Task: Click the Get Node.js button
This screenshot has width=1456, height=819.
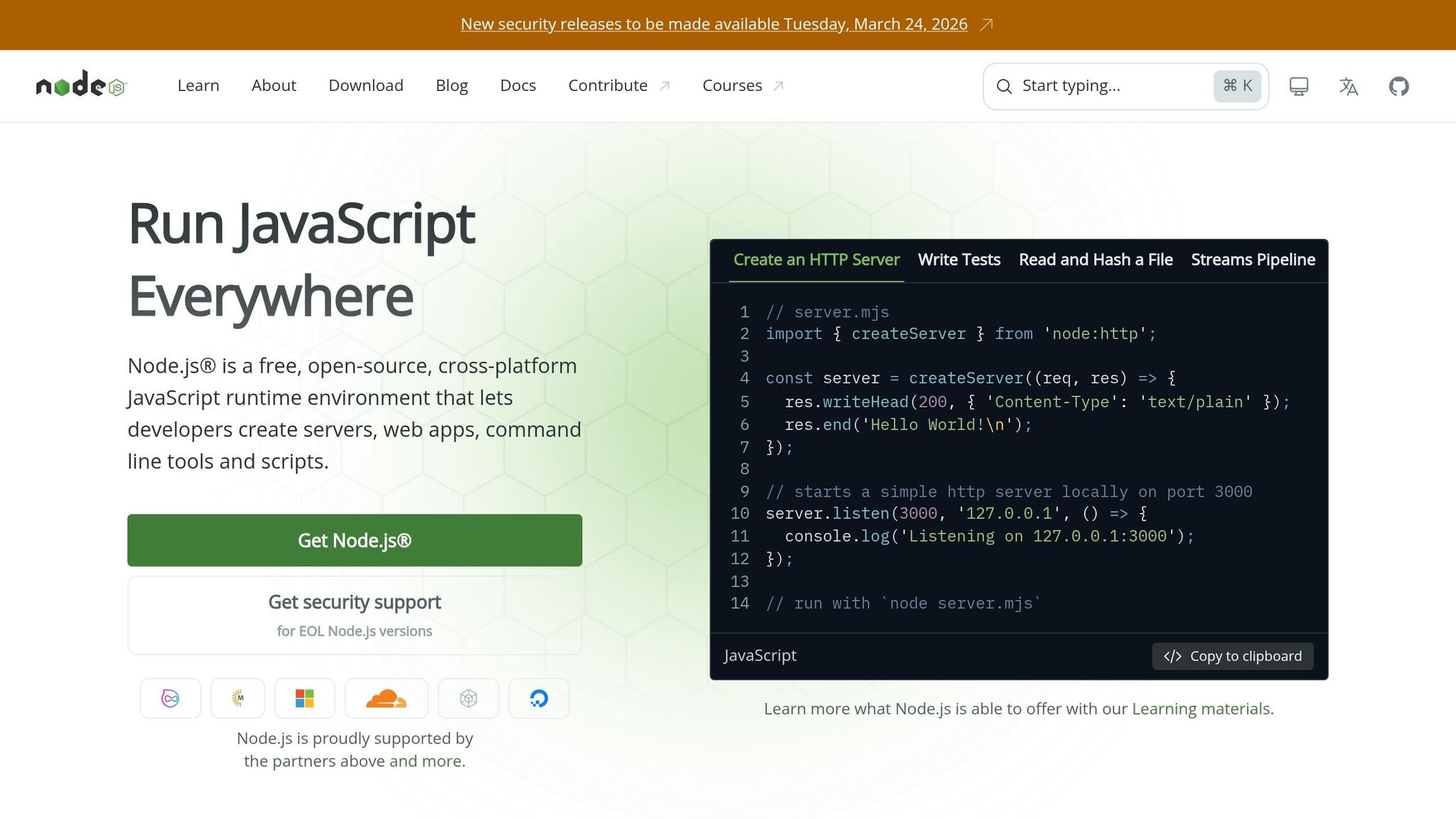Action: click(354, 540)
